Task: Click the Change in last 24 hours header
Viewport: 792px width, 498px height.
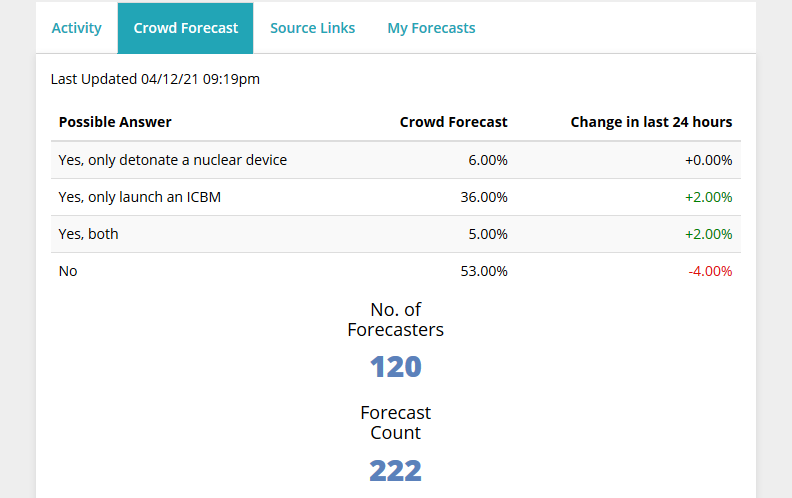Action: click(x=651, y=122)
